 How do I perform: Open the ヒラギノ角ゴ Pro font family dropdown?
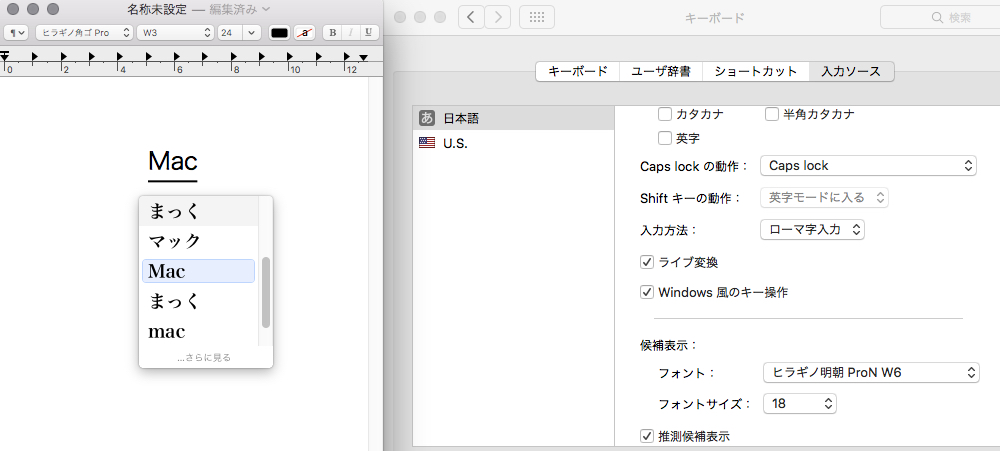[84, 33]
